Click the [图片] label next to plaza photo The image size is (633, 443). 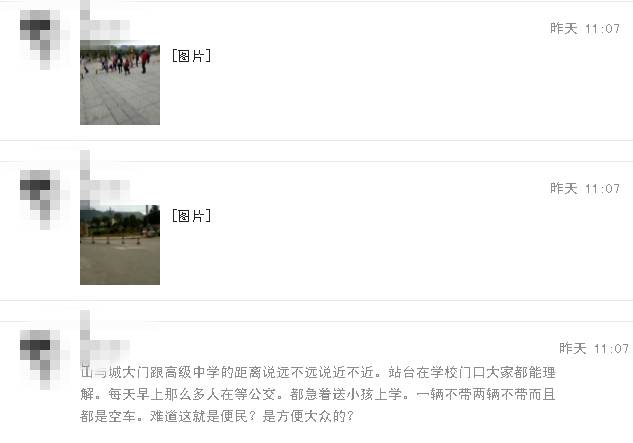(x=191, y=56)
